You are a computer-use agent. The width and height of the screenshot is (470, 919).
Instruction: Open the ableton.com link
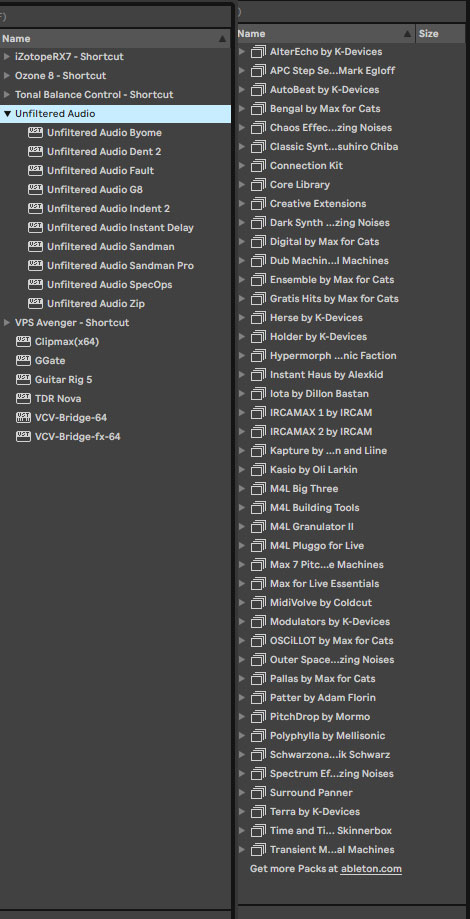(371, 869)
